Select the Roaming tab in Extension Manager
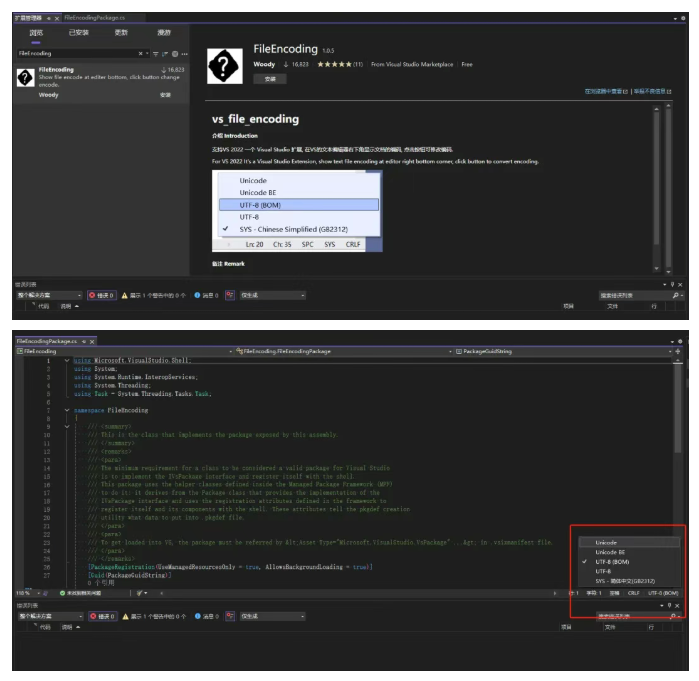Screen dimensions: 699x681 (x=164, y=33)
